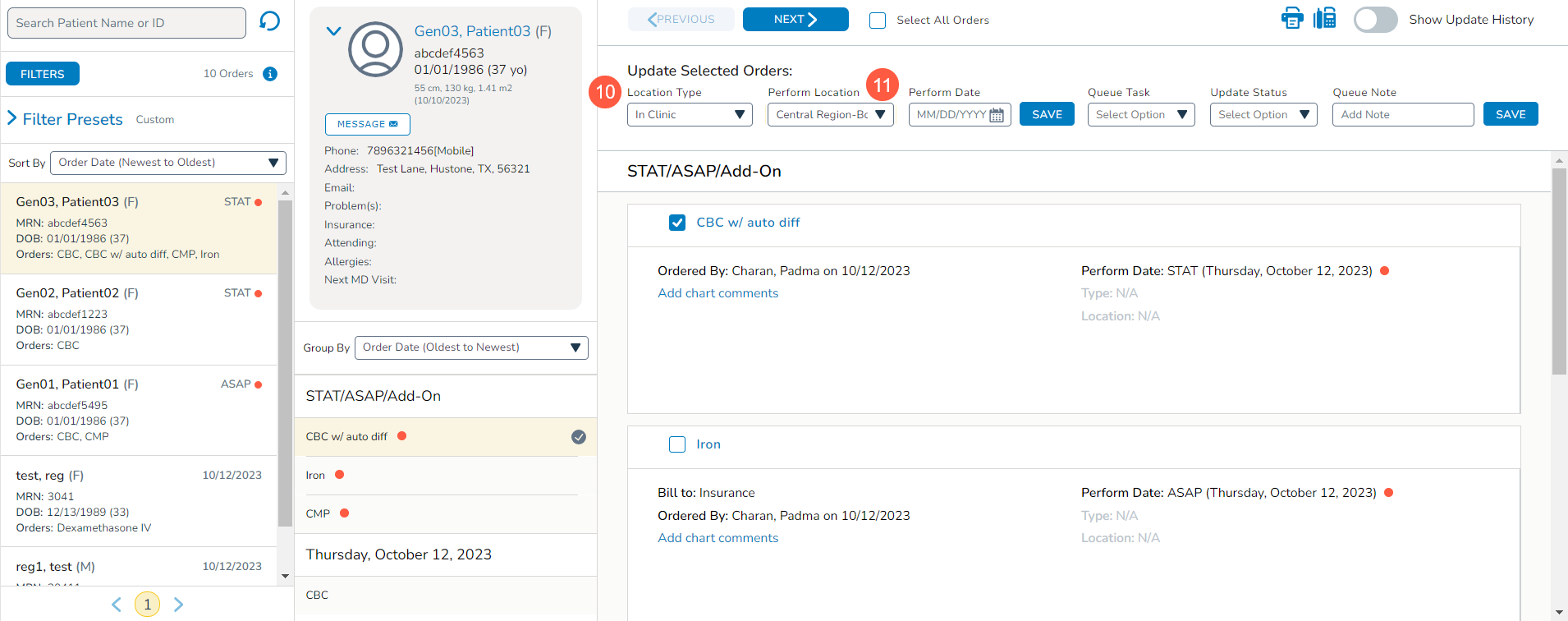Click the print orders icon
Screen dimensions: 1568x621
[1292, 19]
